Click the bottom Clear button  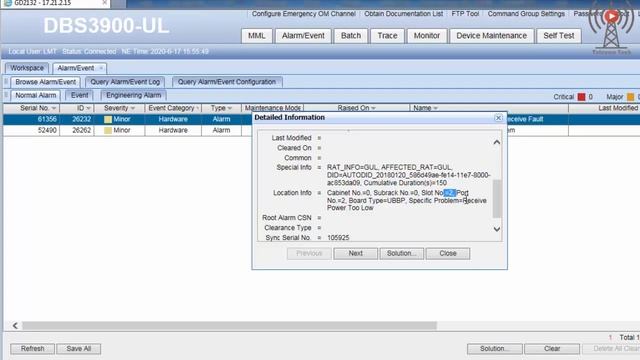click(552, 349)
